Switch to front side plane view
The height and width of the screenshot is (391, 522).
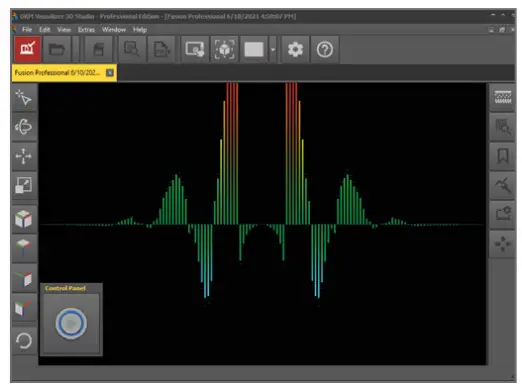pos(24,278)
